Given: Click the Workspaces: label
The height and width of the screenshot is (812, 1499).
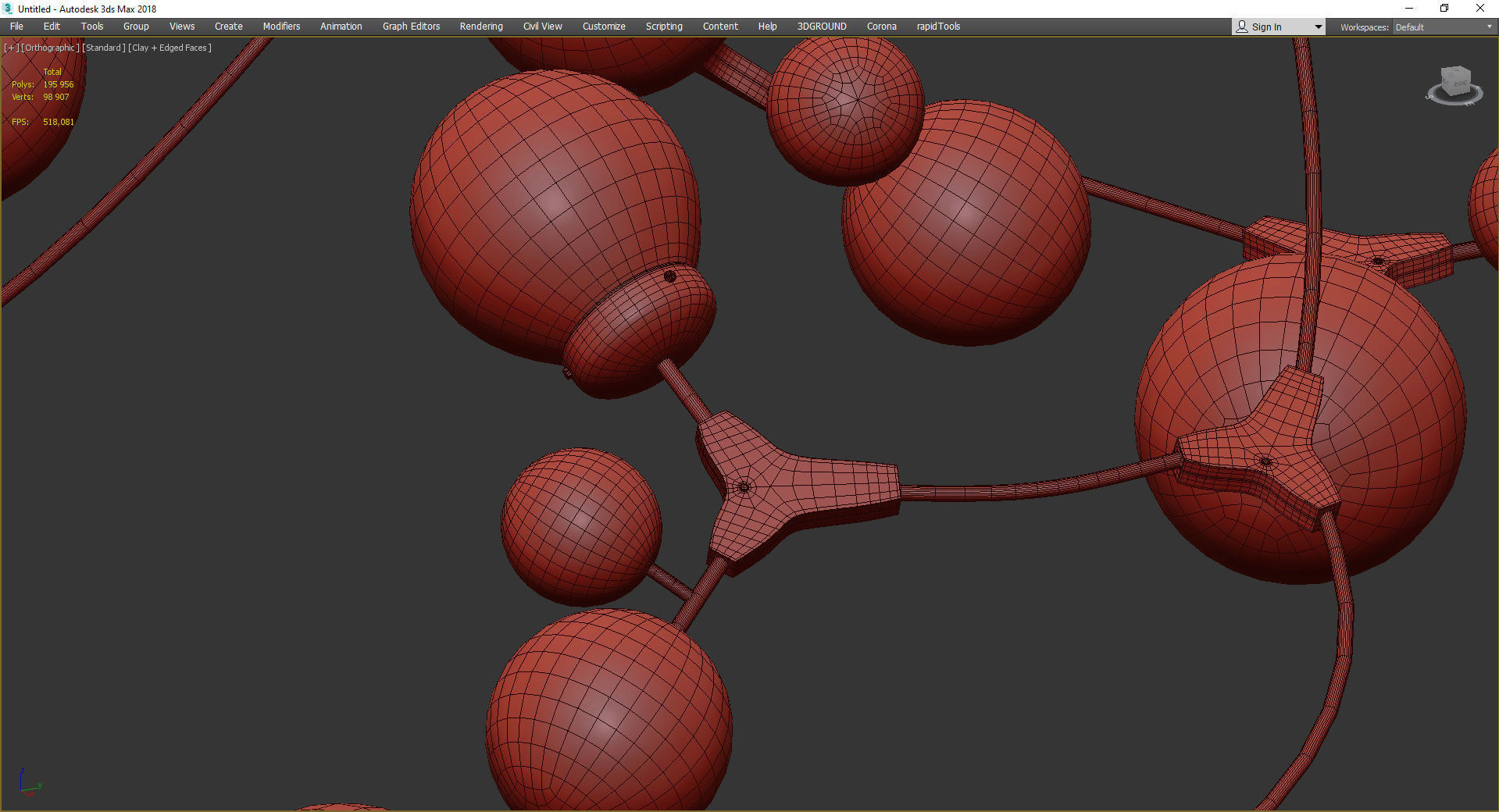Looking at the screenshot, I should pyautogui.click(x=1365, y=27).
